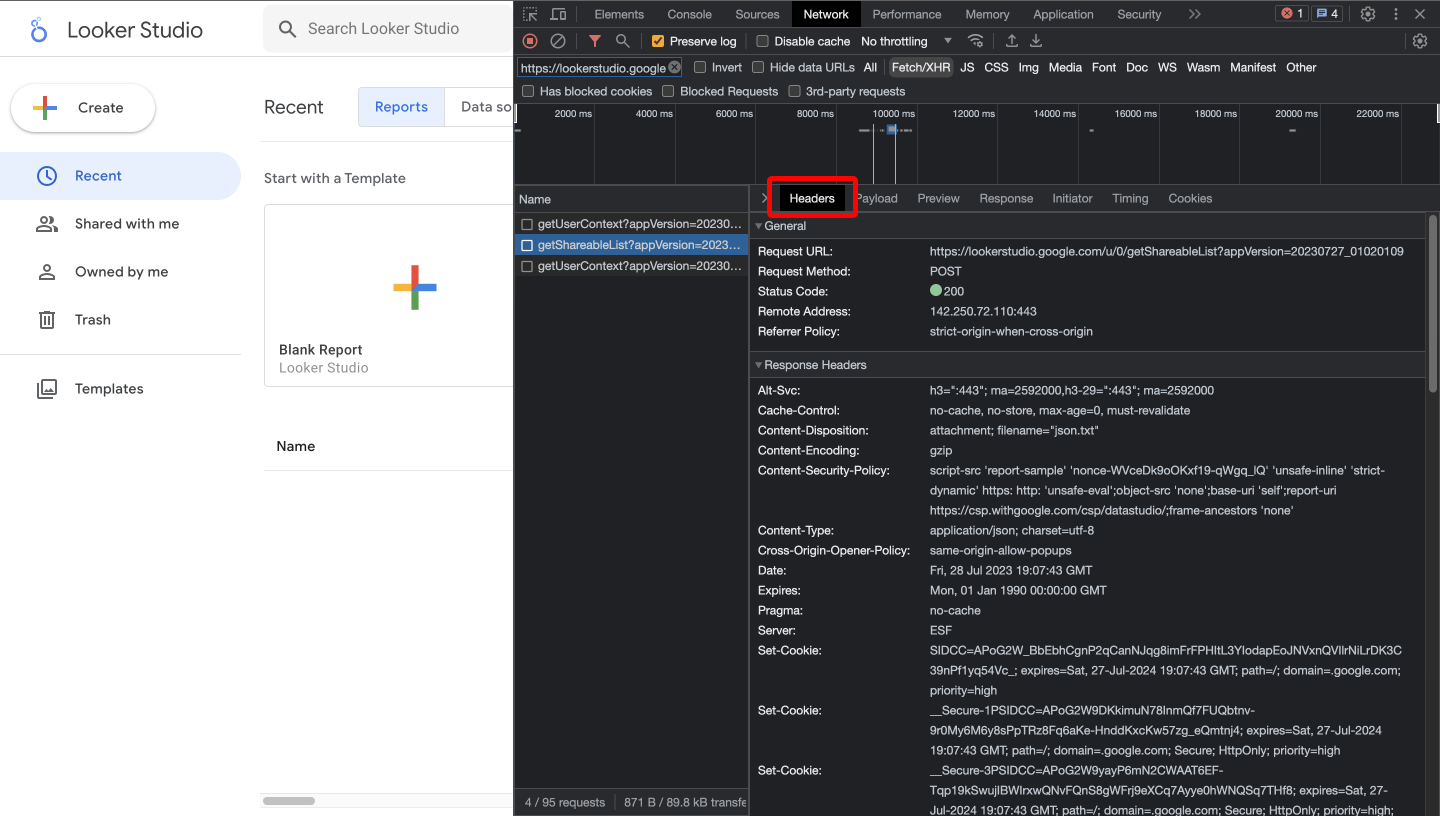Open the network search magnifier icon

tap(623, 41)
